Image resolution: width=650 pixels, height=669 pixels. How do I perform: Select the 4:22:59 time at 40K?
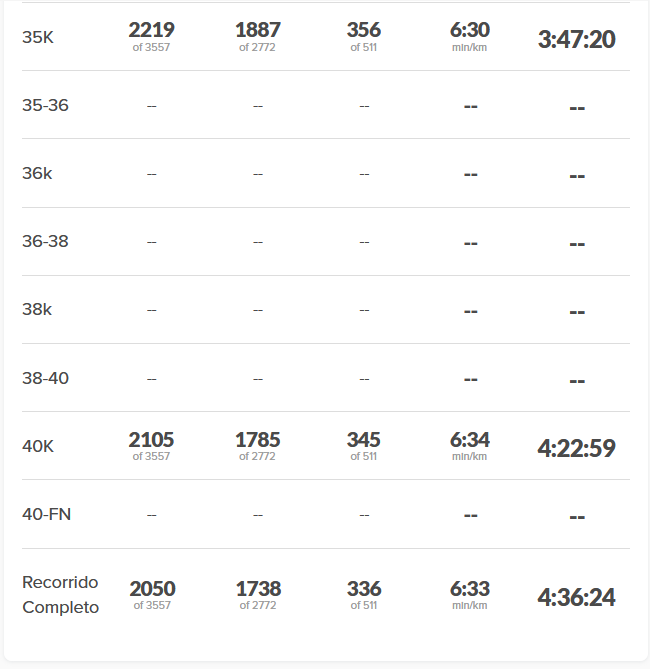pyautogui.click(x=576, y=448)
